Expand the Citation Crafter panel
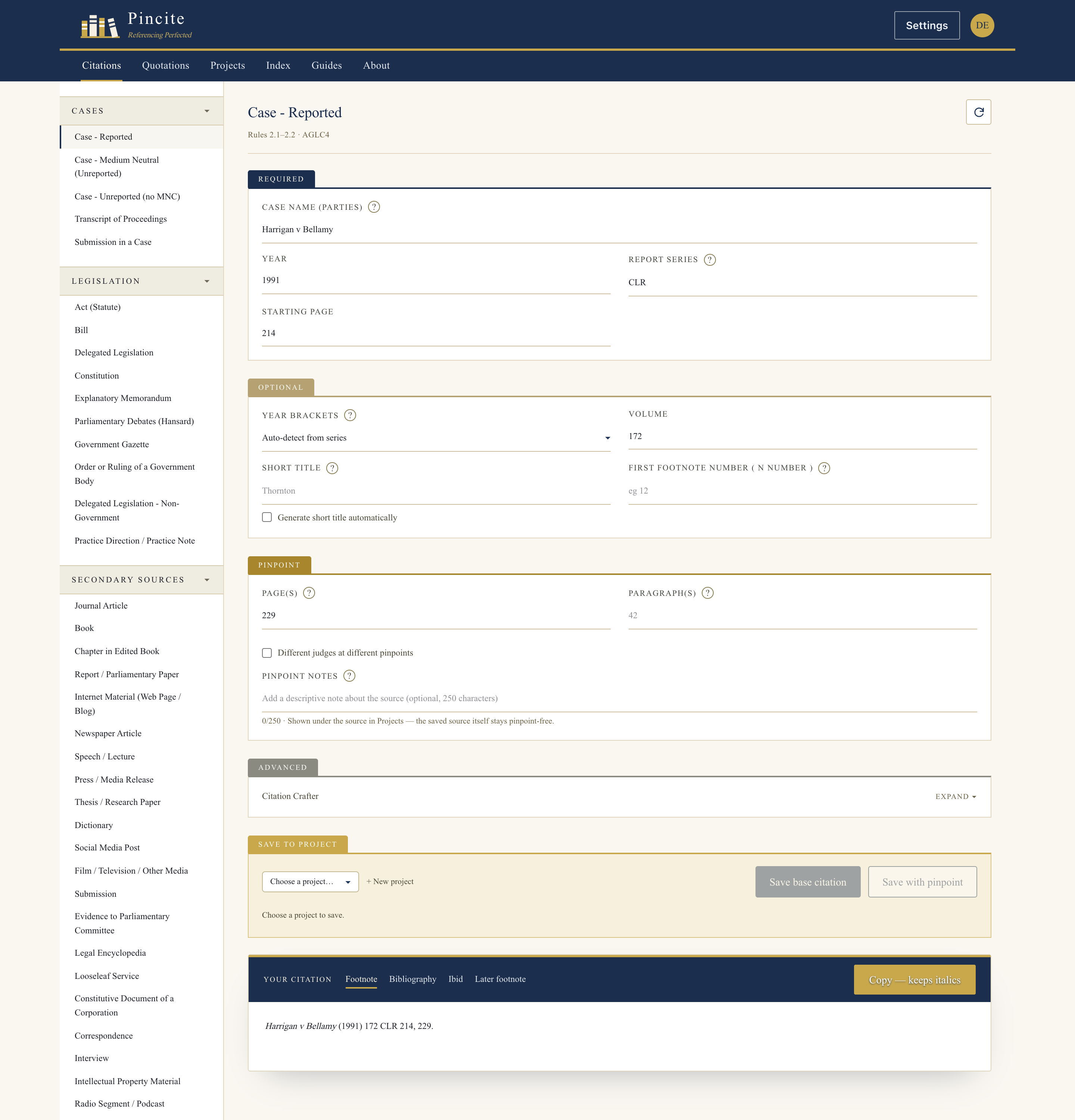The image size is (1075, 1120). click(x=955, y=797)
